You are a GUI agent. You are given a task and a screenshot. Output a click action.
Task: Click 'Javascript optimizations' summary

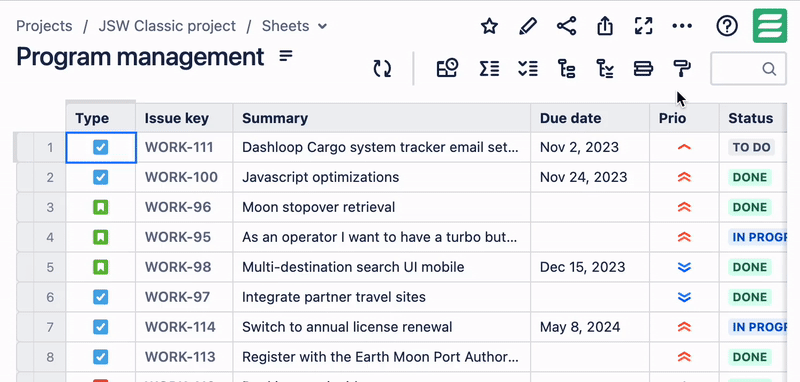pos(320,177)
